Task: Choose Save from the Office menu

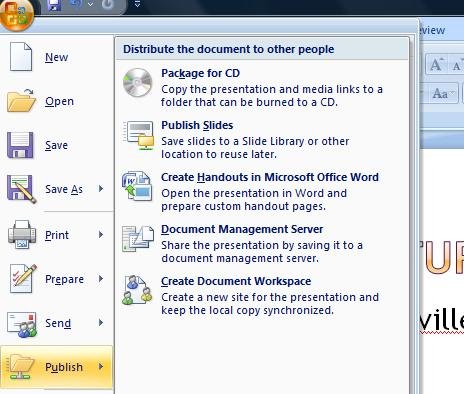Action: pyautogui.click(x=57, y=145)
